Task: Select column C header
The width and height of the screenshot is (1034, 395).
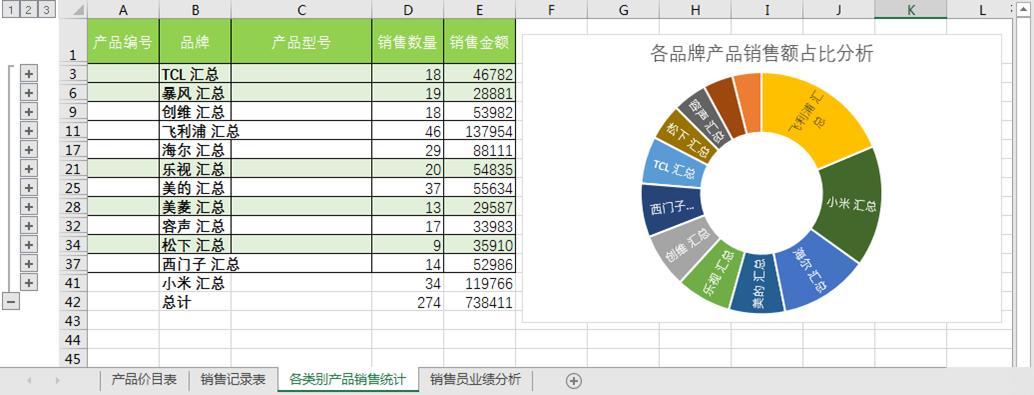Action: point(301,9)
